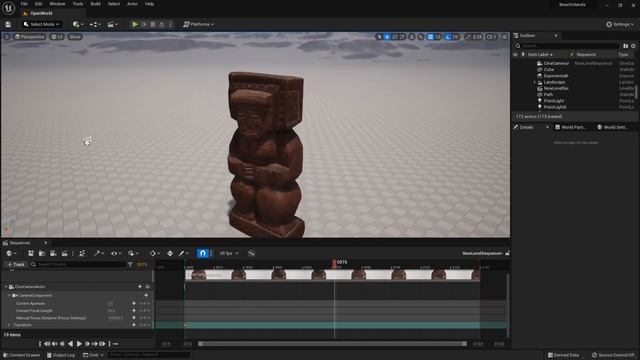Toggle scale snapping in viewport
Image resolution: width=640 pixels, height=360 pixels.
(x=469, y=37)
